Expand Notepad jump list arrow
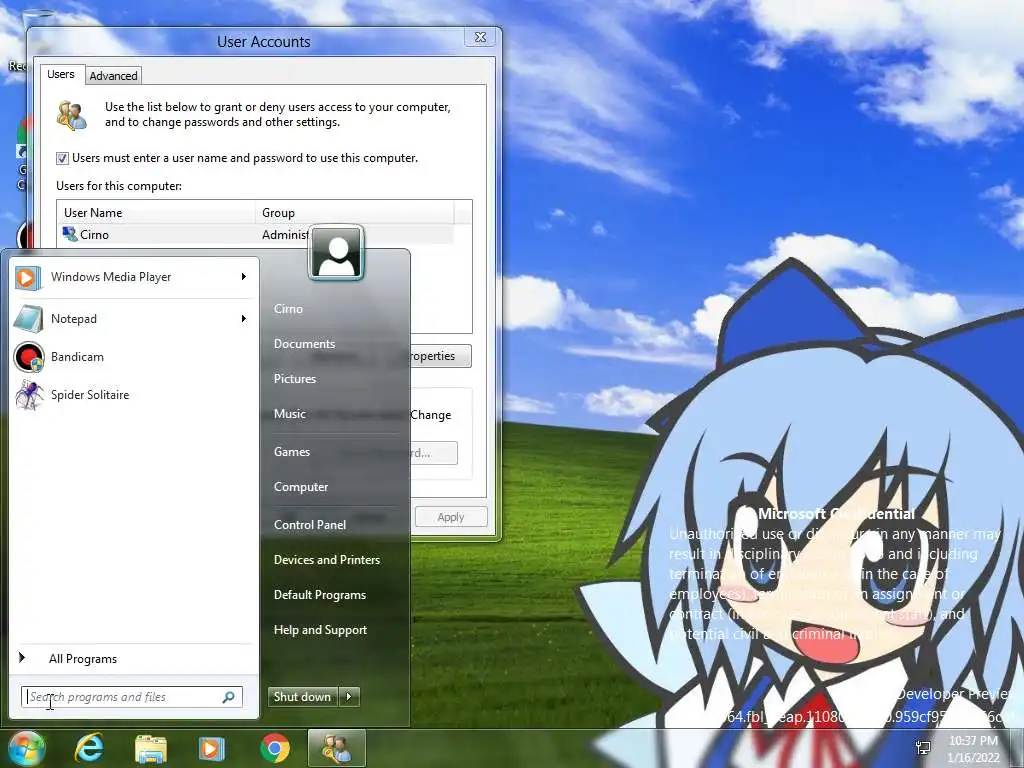 tap(244, 319)
